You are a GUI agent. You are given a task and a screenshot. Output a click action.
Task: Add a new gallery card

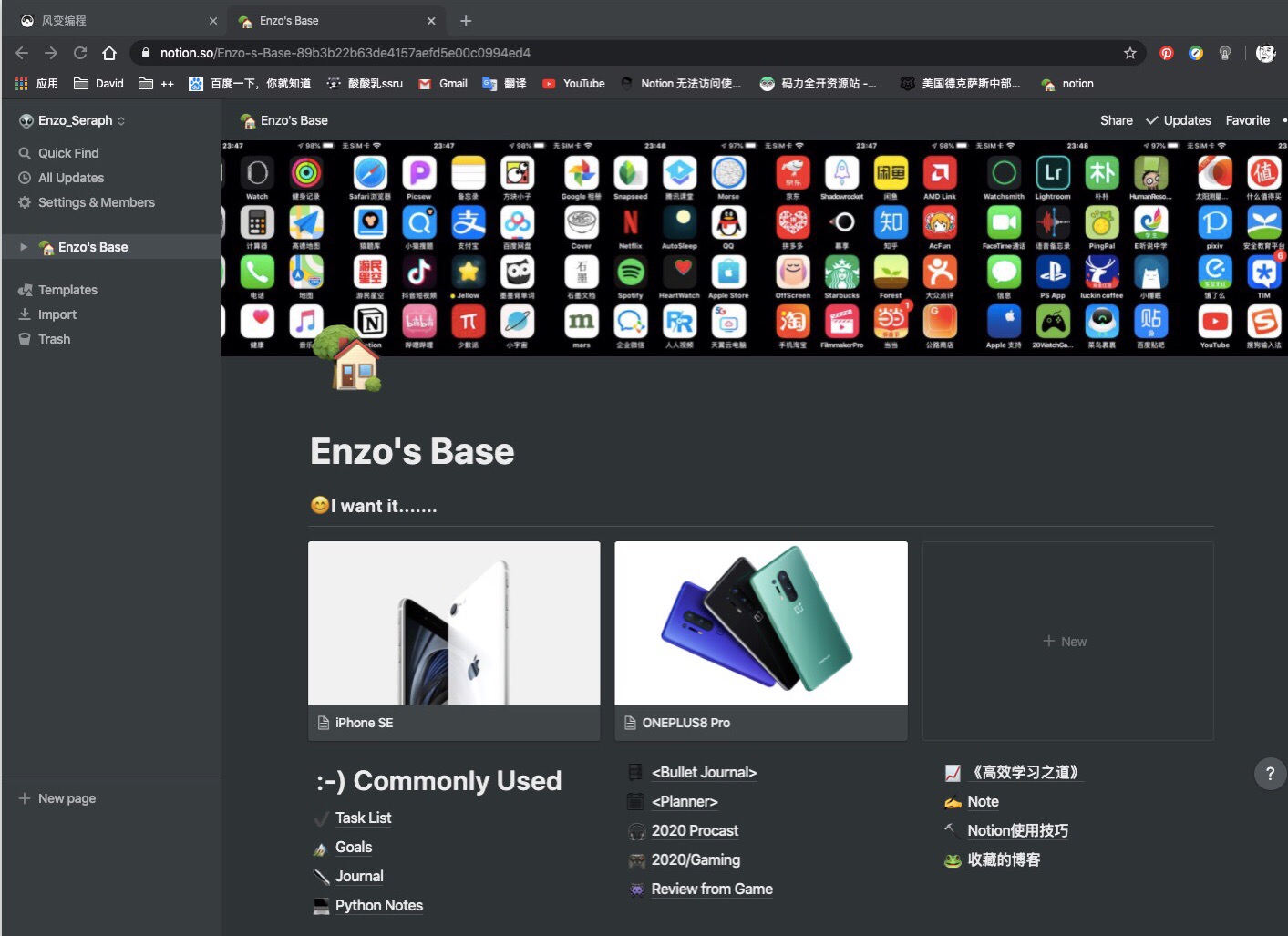point(1067,641)
